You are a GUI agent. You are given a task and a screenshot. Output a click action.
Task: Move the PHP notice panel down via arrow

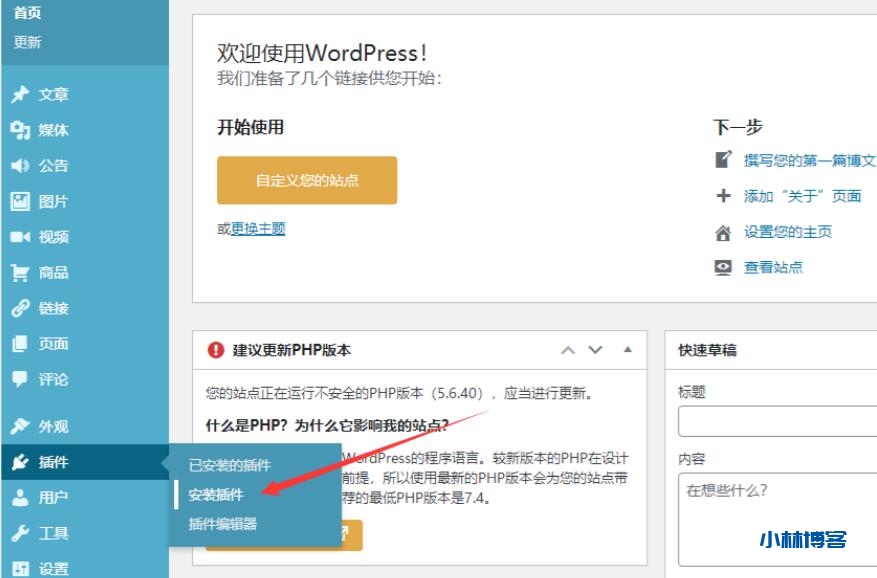click(x=595, y=350)
